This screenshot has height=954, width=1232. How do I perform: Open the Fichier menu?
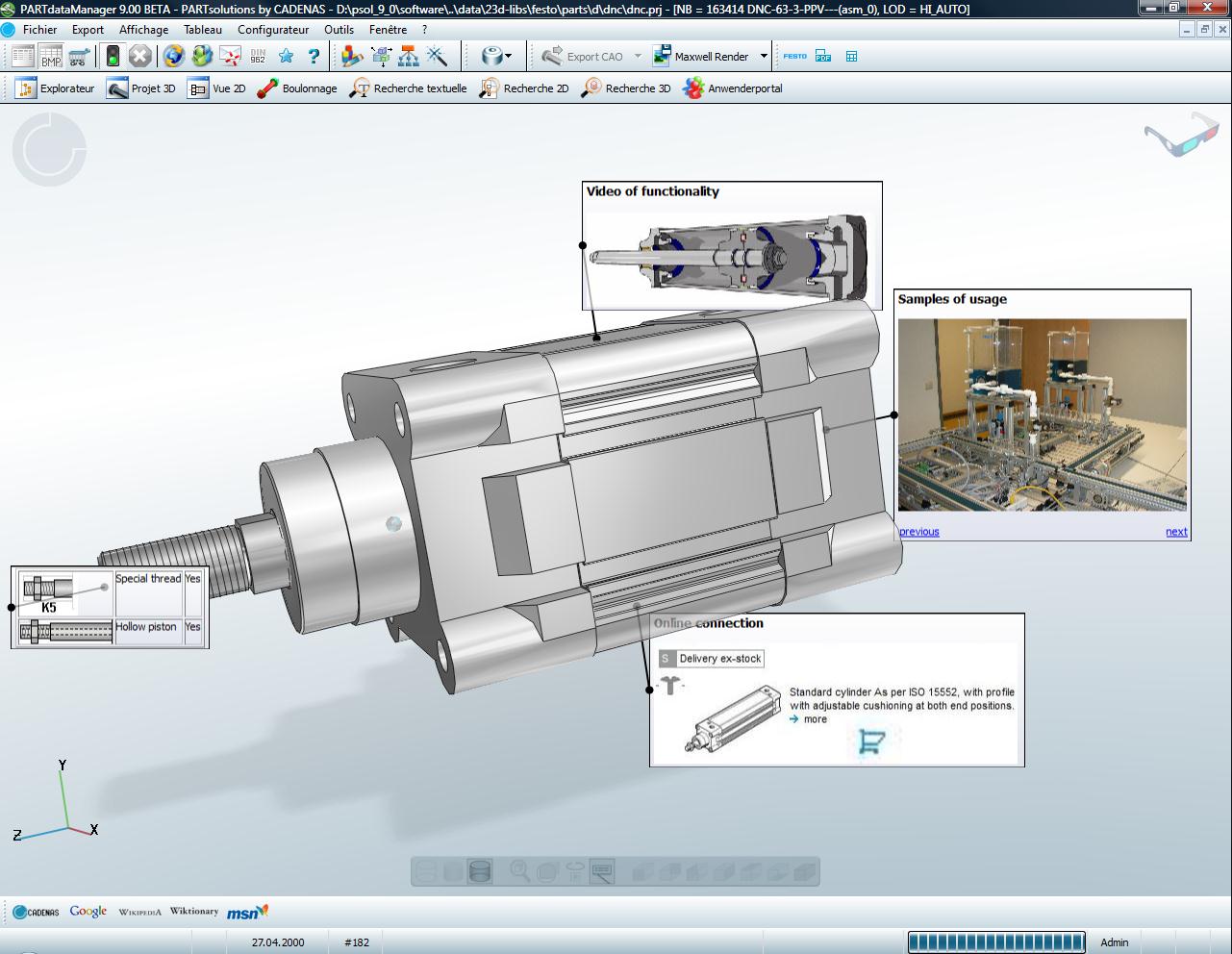[40, 30]
